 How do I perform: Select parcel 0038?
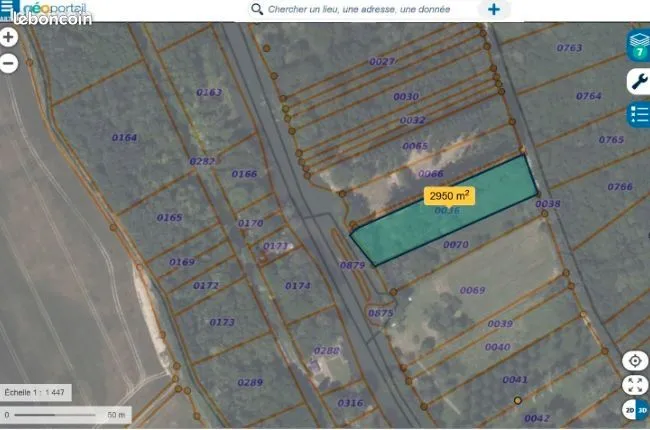(x=548, y=204)
